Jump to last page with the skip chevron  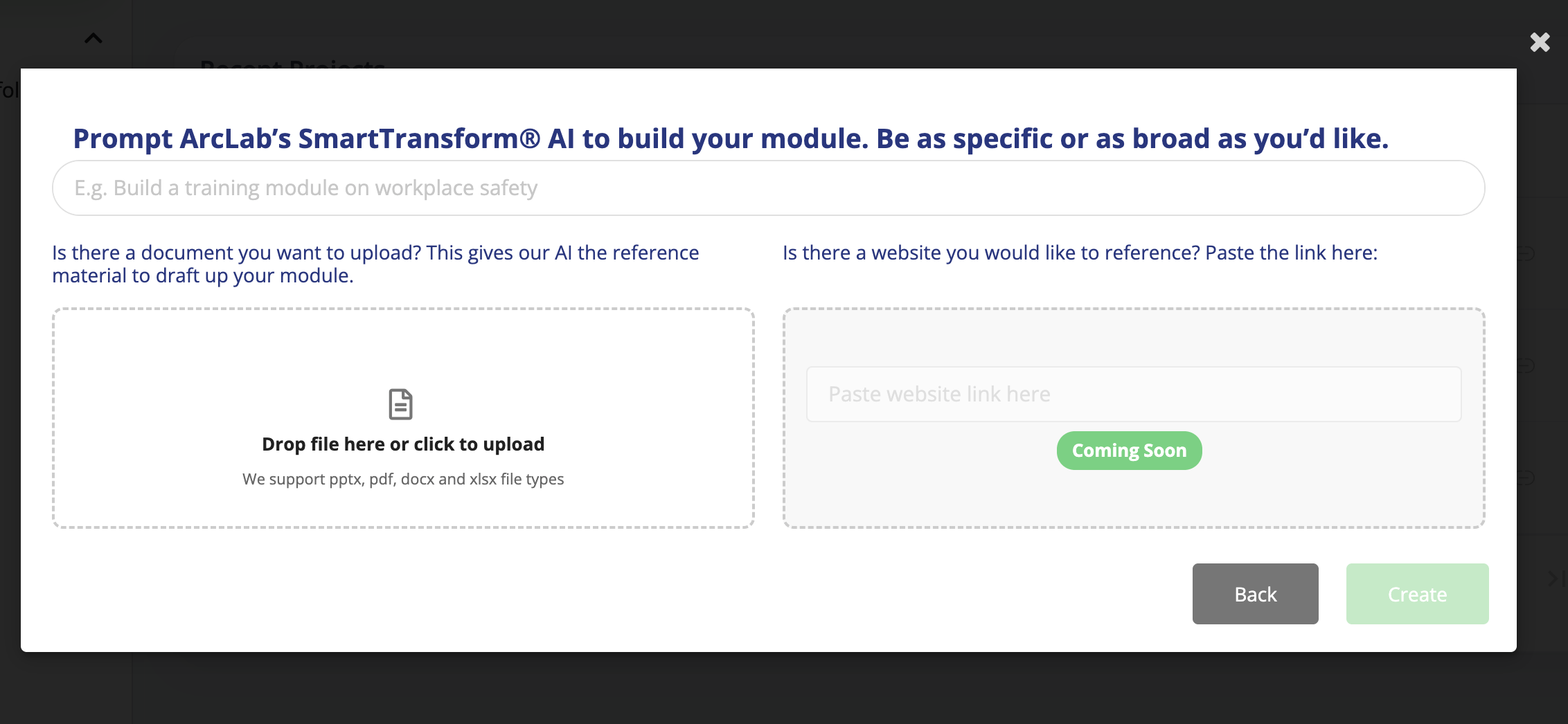pos(1556,579)
